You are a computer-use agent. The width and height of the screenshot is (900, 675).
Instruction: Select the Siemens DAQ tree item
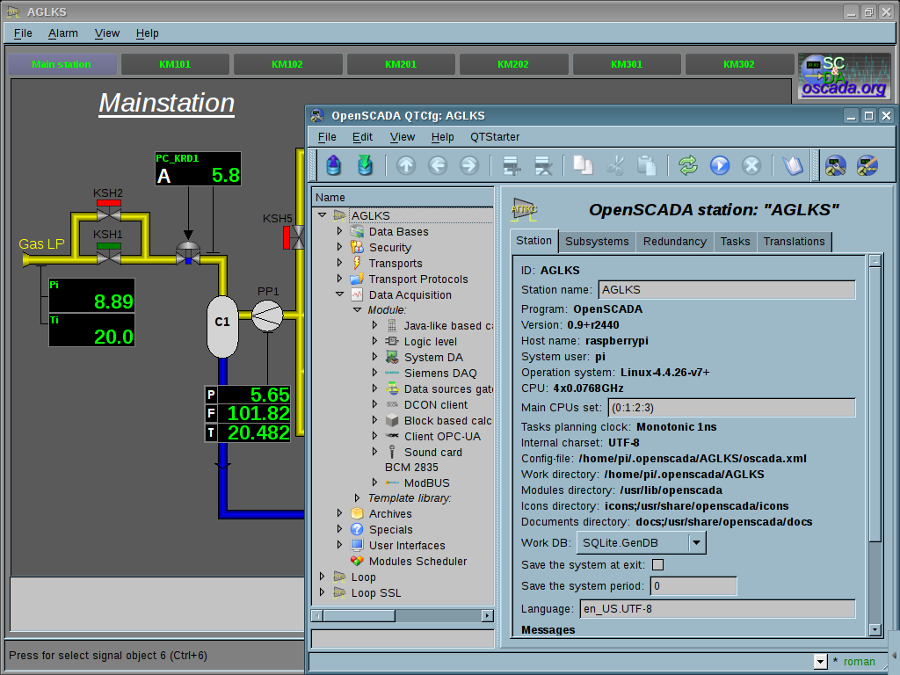click(x=440, y=373)
